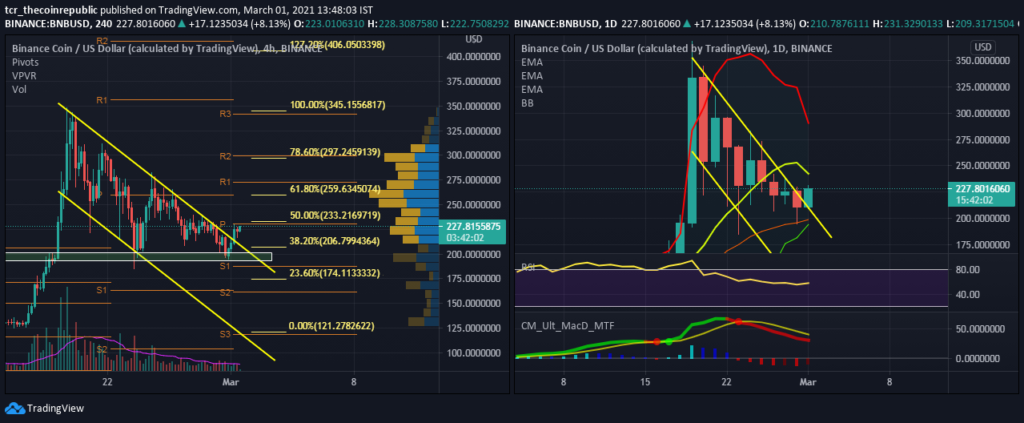Image resolution: width=1024 pixels, height=423 pixels.
Task: Select the R3 pivot level label
Action: (x=225, y=114)
